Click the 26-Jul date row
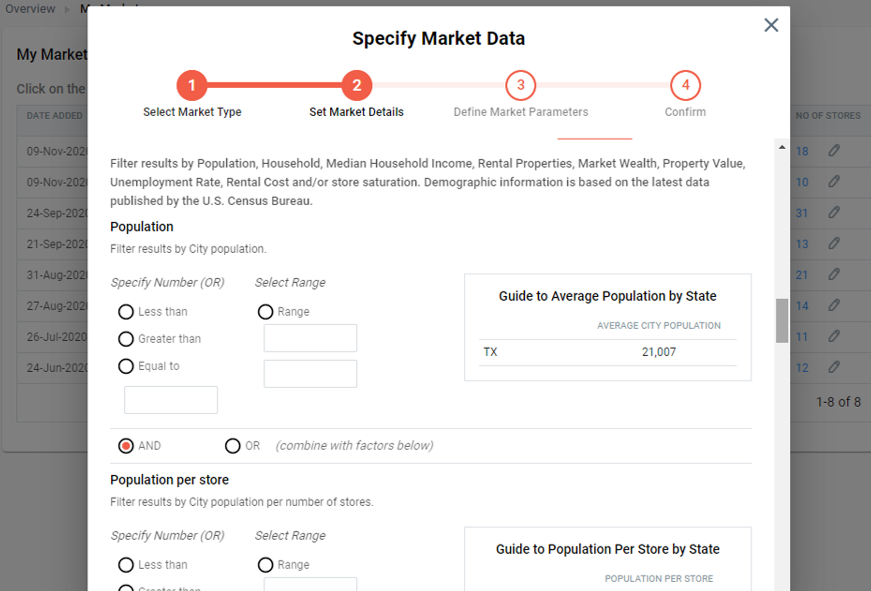Viewport: 871px width, 591px height. 57,337
